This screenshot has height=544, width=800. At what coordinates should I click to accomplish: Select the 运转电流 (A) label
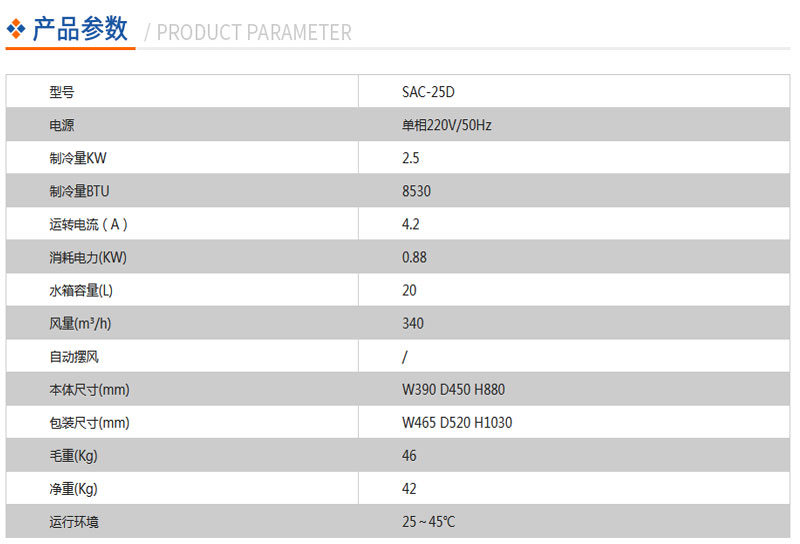[88, 225]
